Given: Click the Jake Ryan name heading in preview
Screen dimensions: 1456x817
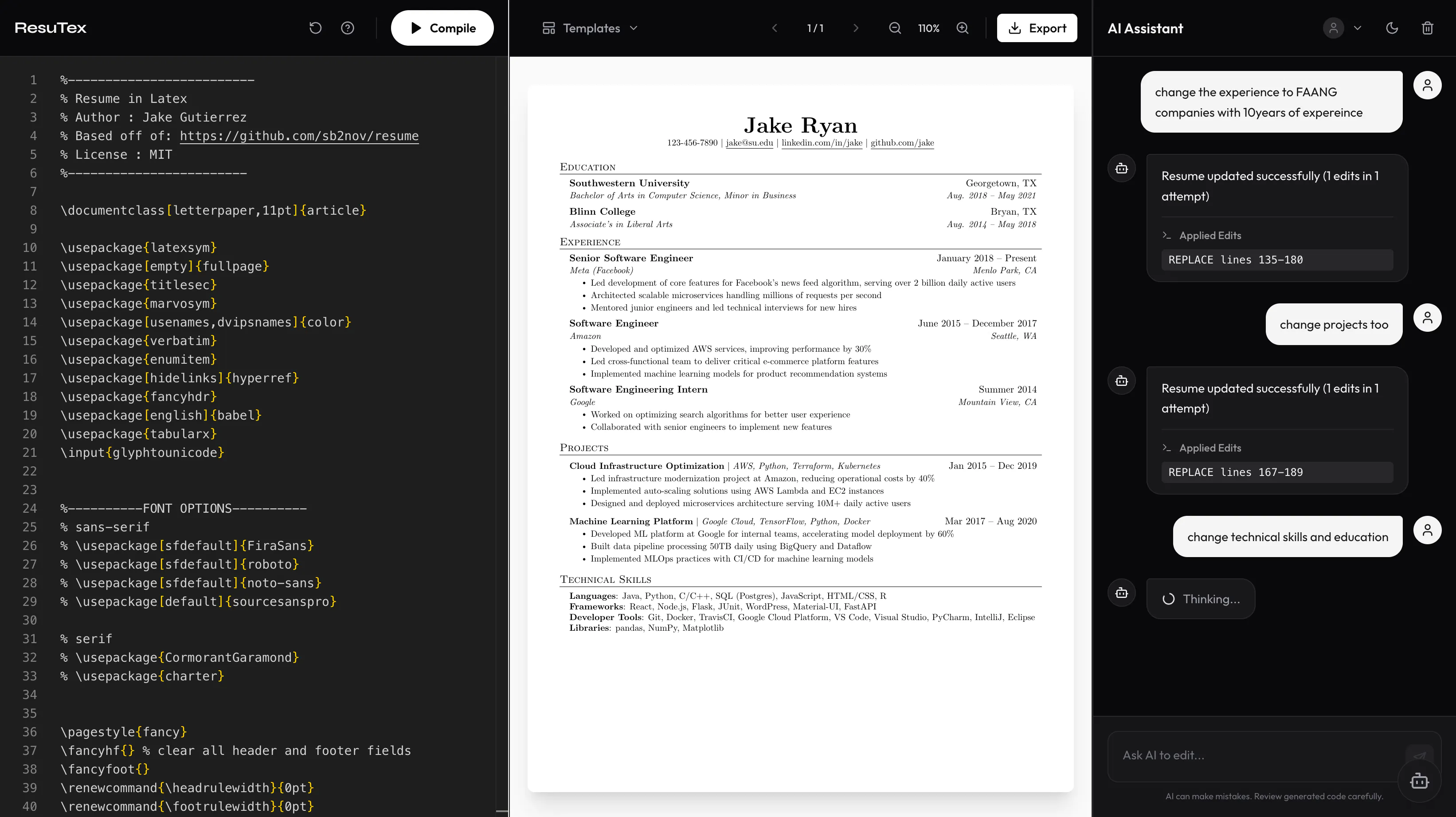Looking at the screenshot, I should coord(800,125).
